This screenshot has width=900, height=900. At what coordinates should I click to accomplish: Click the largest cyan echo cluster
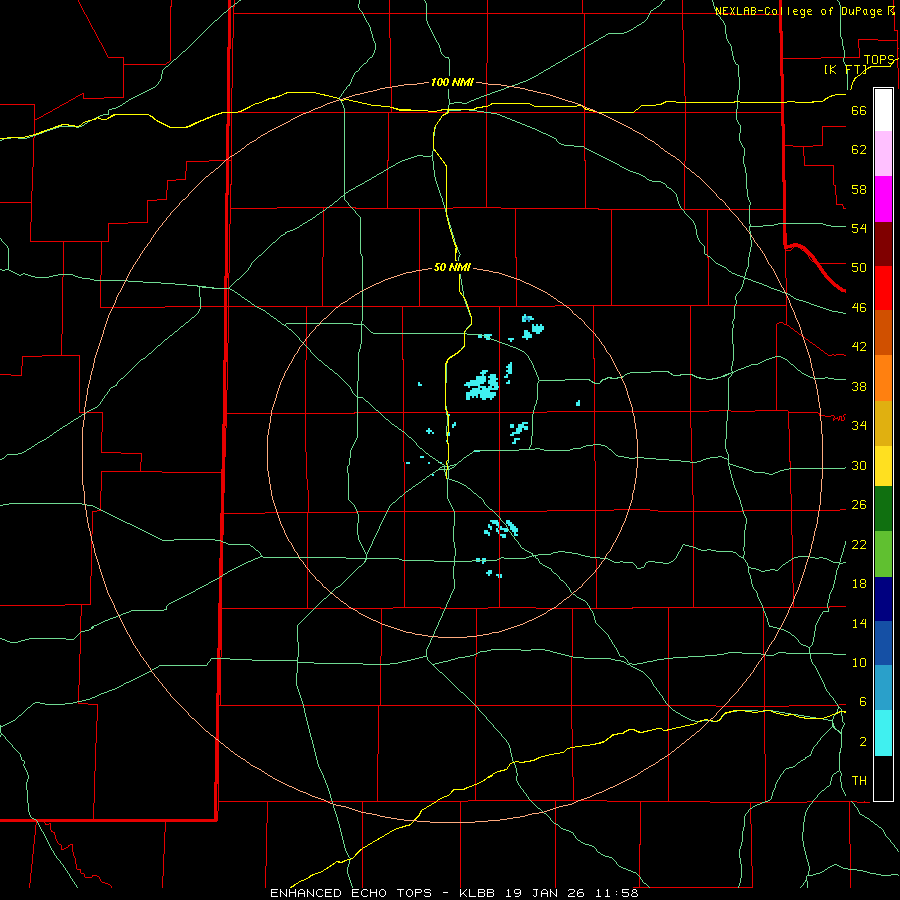[482, 385]
